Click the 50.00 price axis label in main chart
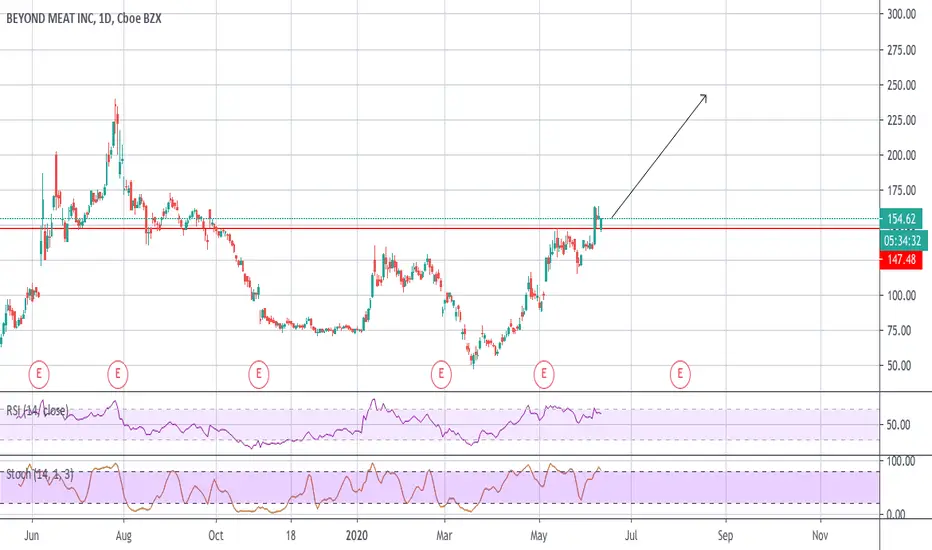Screen dimensions: 932x550 [899, 366]
